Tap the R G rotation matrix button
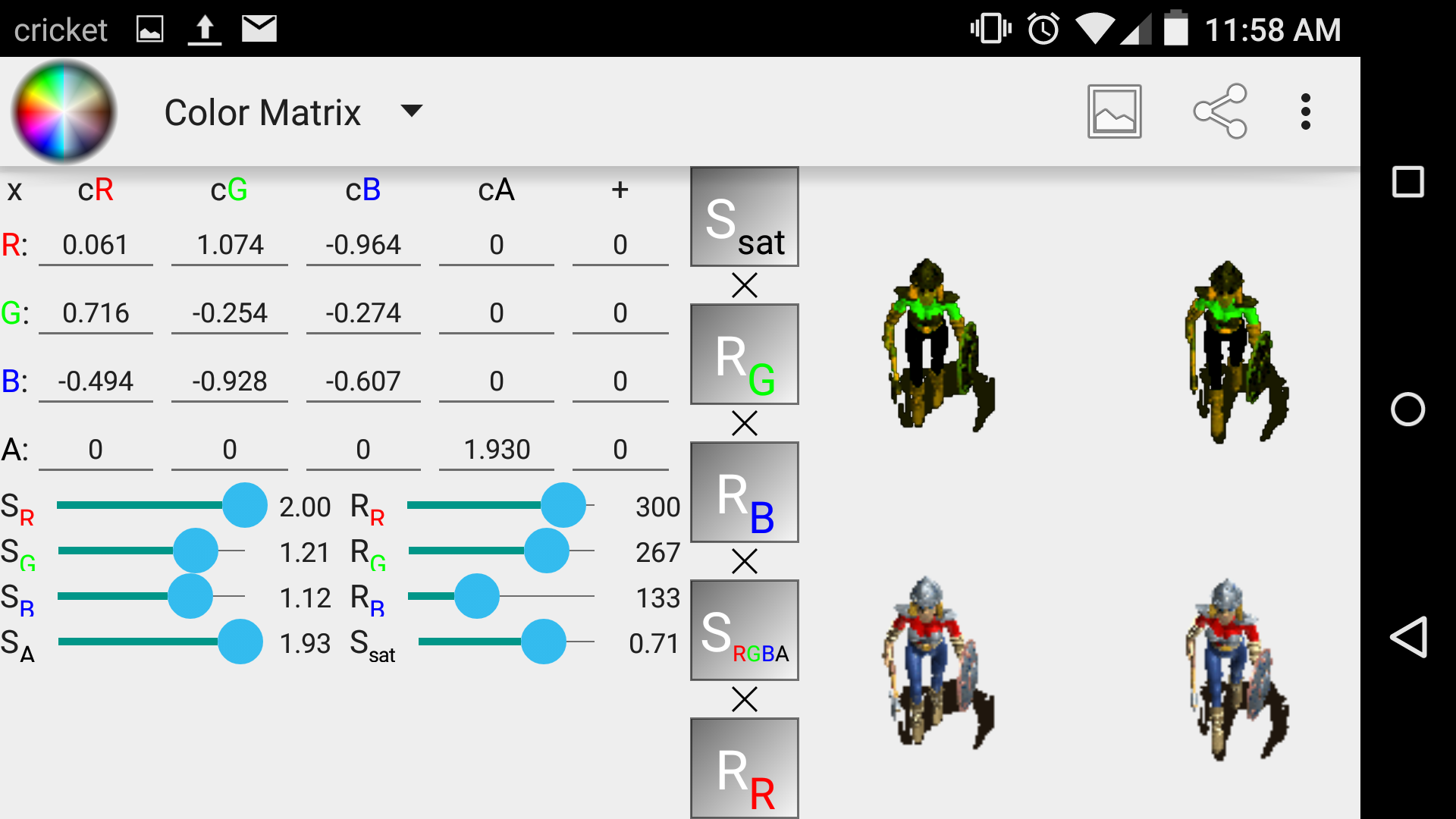1456x819 pixels. [x=744, y=355]
